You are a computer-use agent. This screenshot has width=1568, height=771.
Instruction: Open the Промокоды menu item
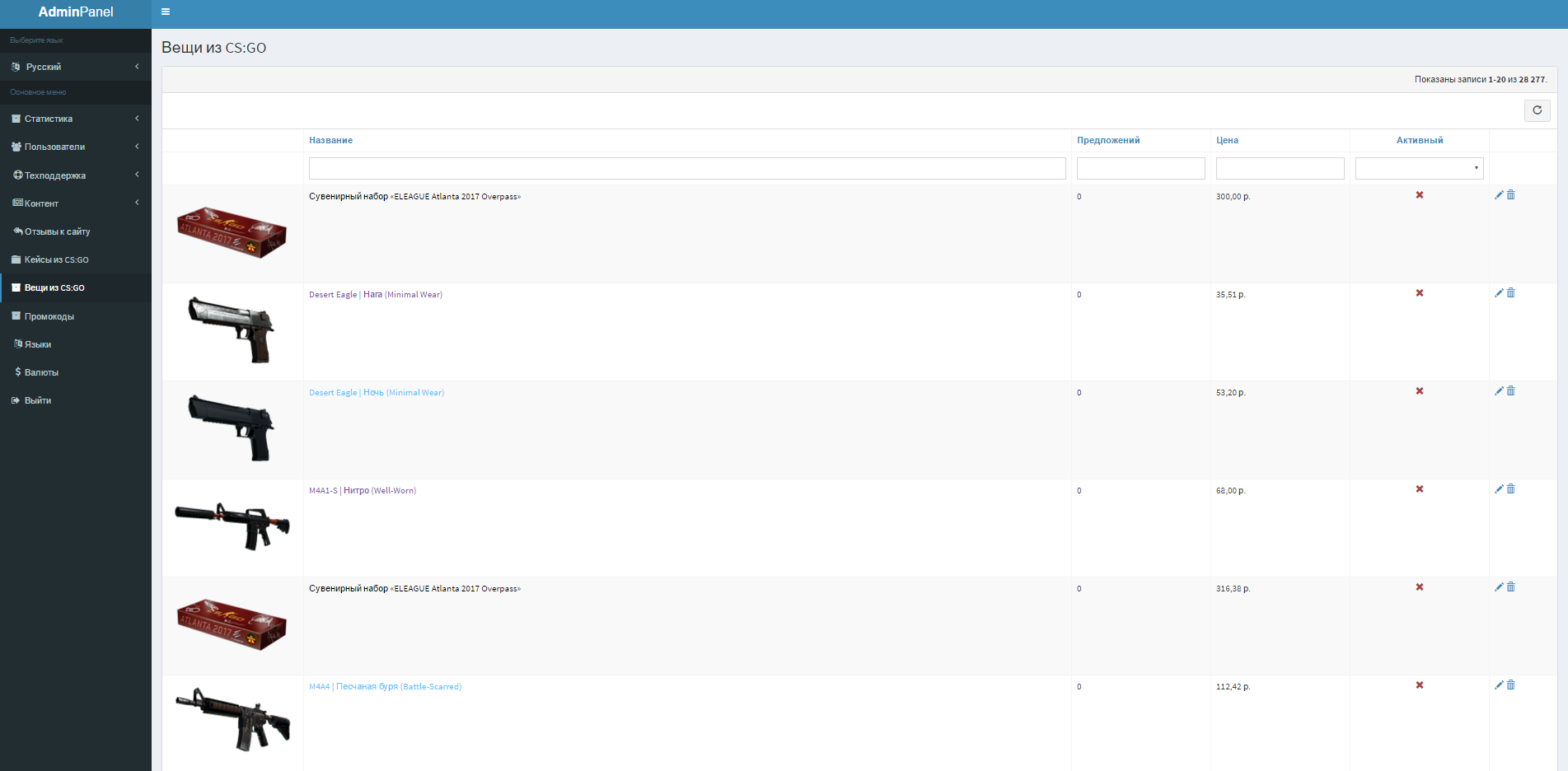point(76,316)
